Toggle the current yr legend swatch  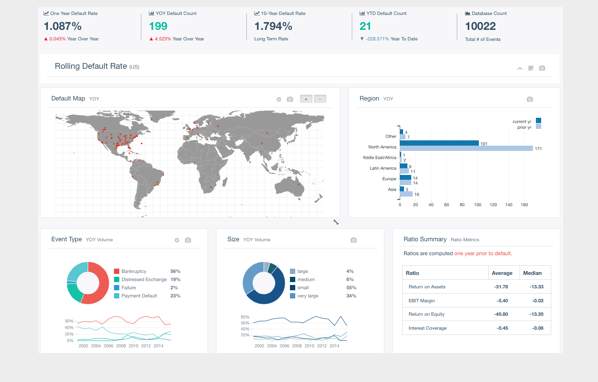[x=539, y=121]
